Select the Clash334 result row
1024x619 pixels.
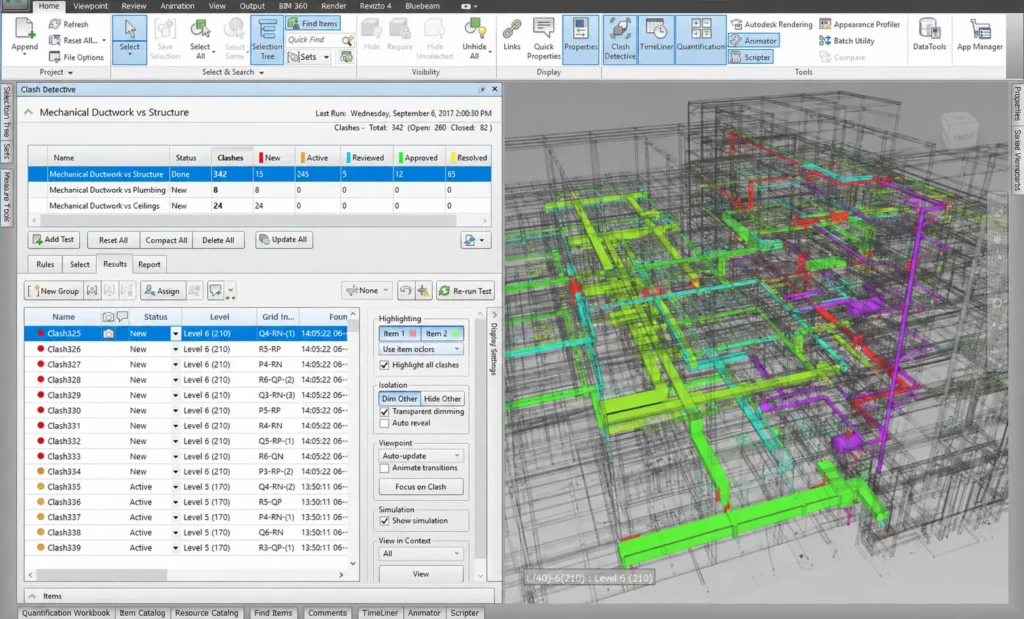pyautogui.click(x=186, y=471)
